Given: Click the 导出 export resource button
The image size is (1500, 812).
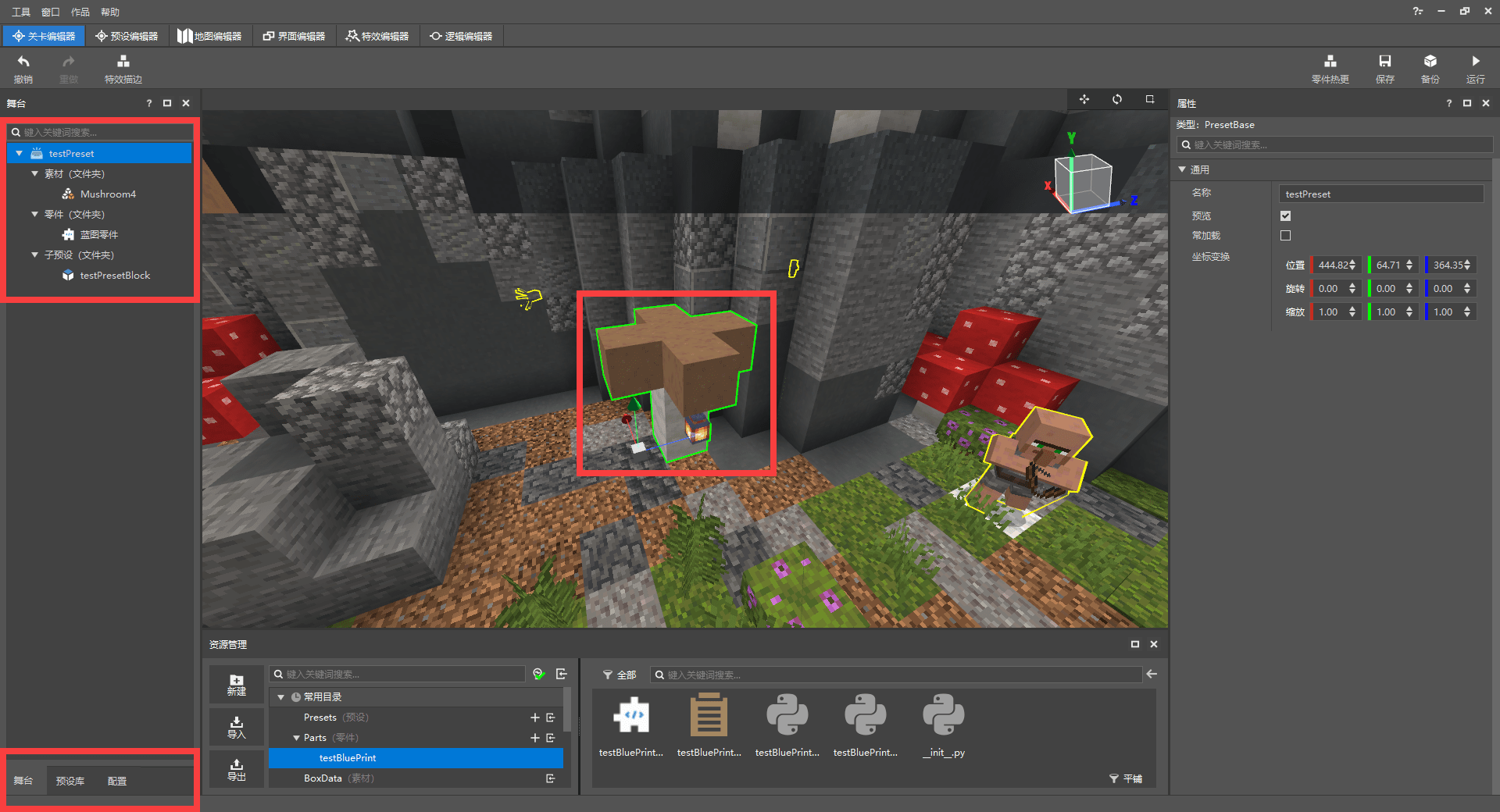Looking at the screenshot, I should click(x=236, y=770).
